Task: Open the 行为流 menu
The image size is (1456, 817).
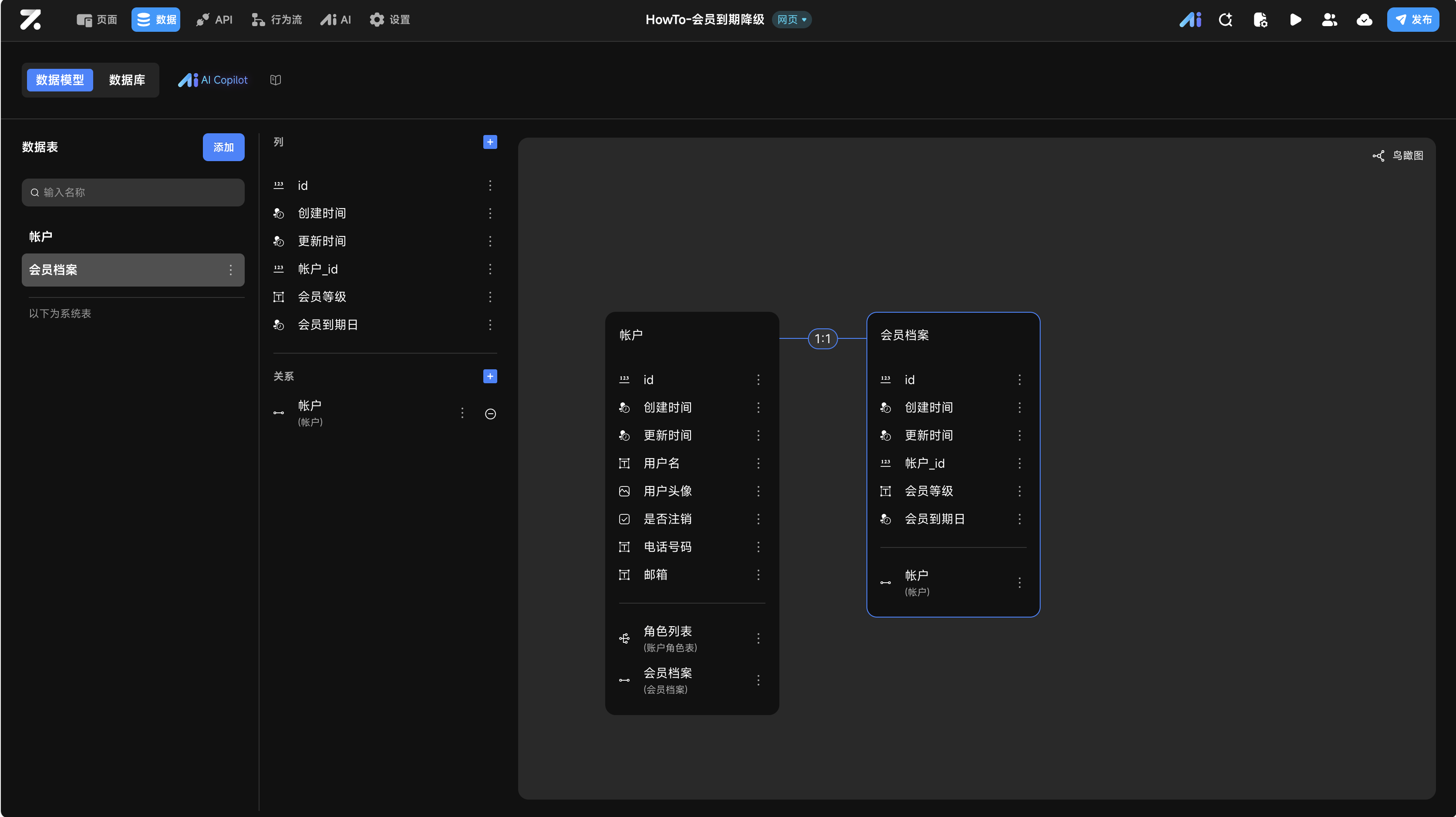Action: 277,20
